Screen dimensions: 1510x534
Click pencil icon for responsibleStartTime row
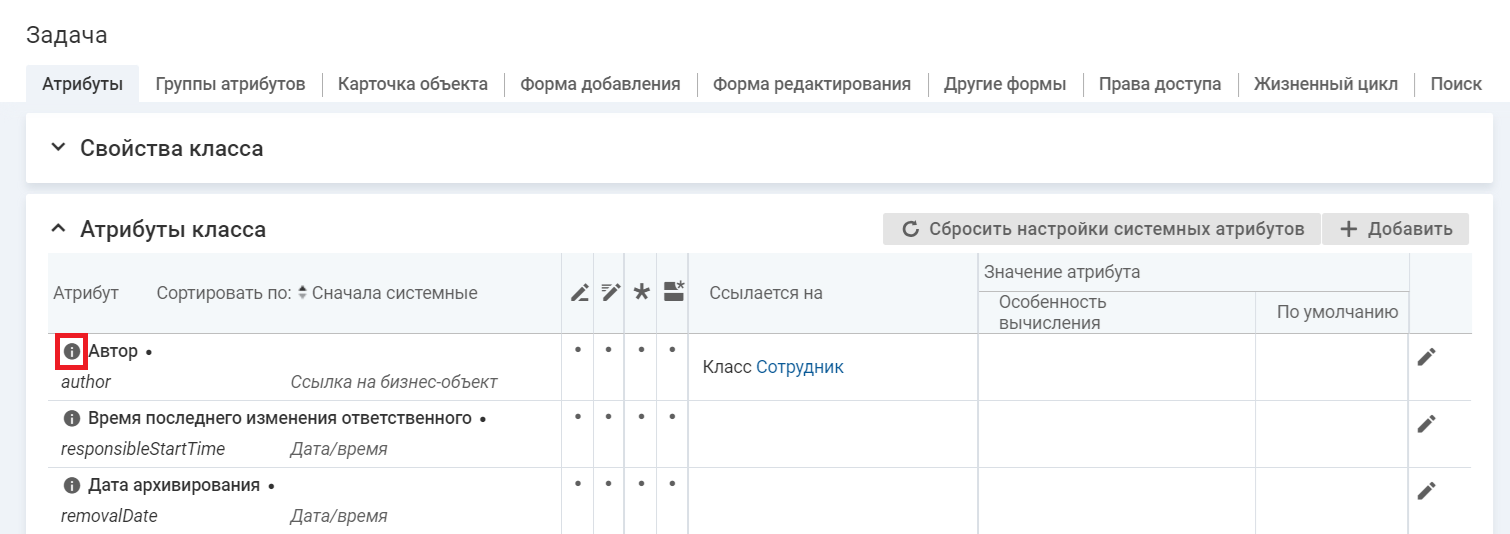(1426, 424)
